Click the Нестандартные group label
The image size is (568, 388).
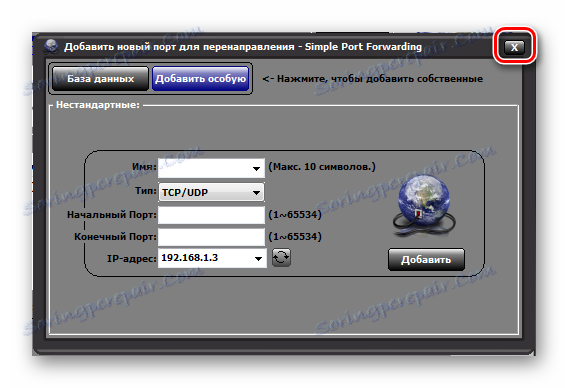click(x=97, y=105)
